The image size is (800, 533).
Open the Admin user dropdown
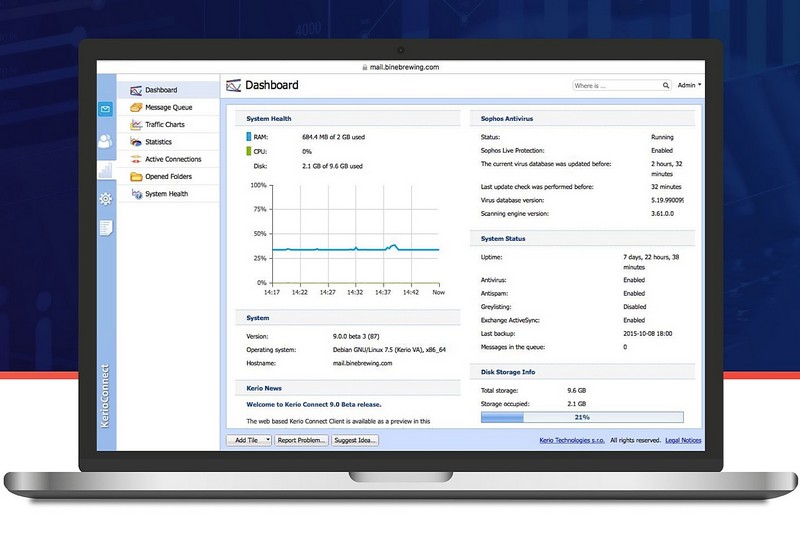(689, 85)
